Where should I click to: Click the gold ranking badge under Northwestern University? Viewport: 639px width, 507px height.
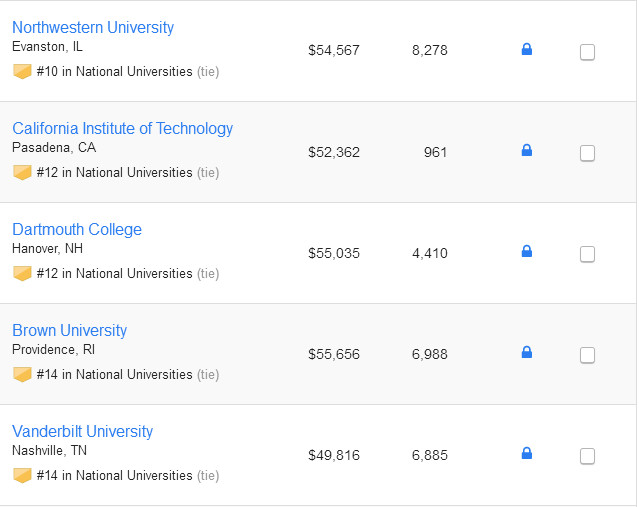click(x=22, y=72)
